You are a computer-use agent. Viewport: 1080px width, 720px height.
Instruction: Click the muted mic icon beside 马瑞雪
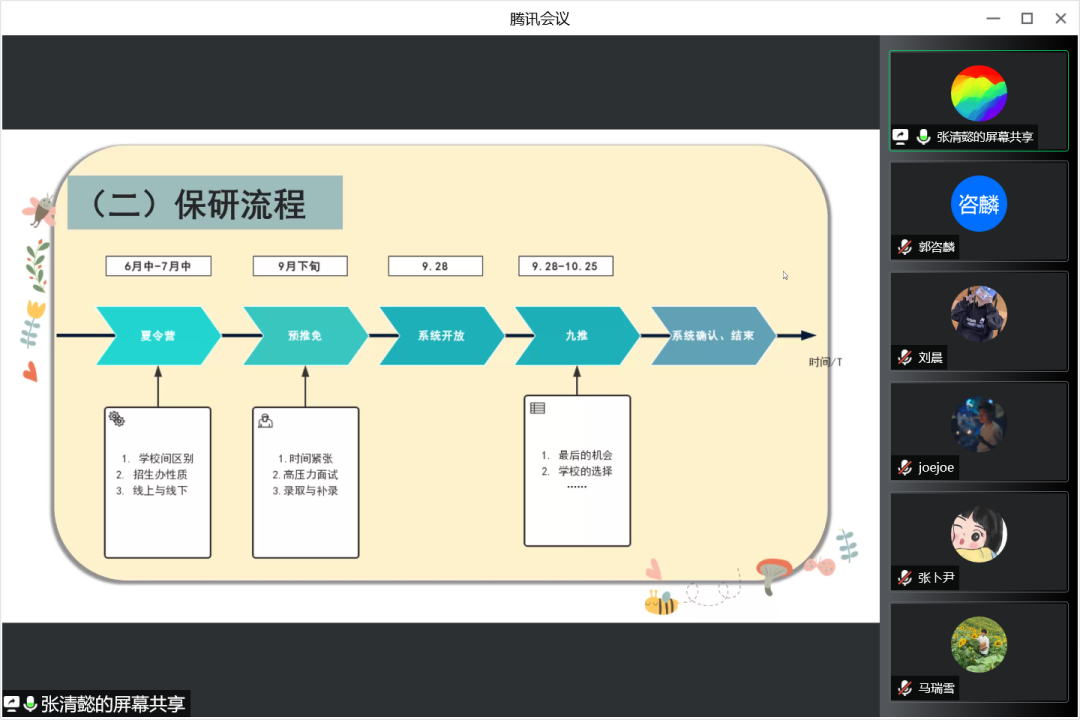[905, 687]
